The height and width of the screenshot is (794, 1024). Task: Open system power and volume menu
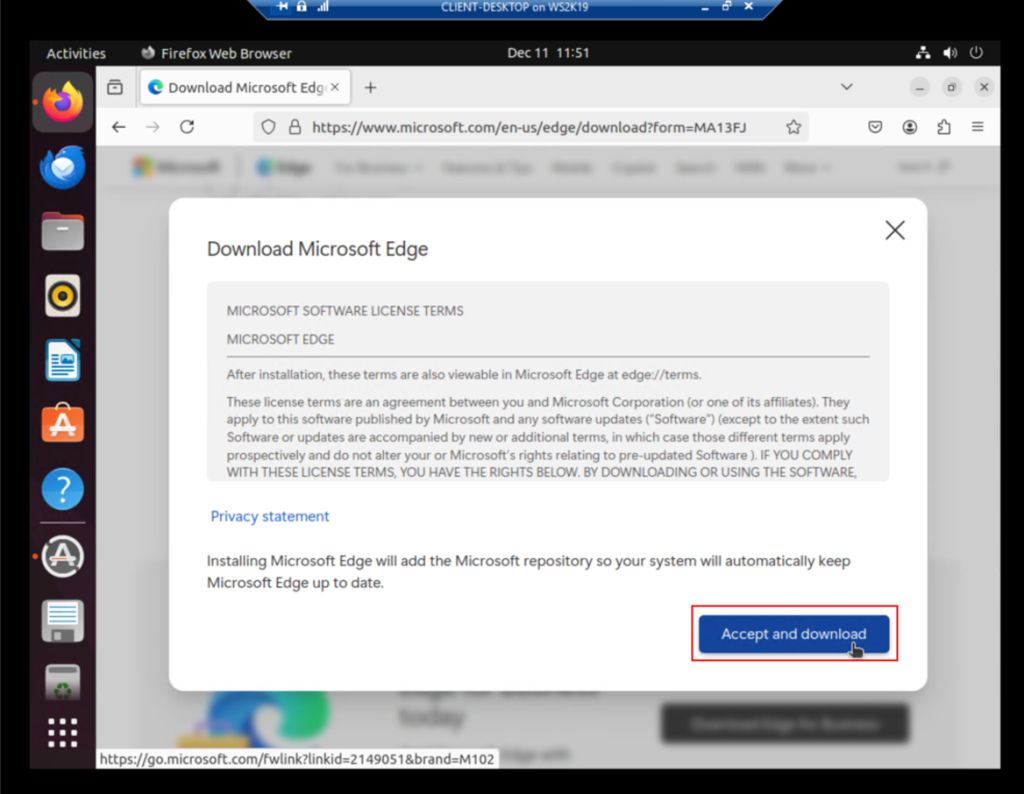[x=950, y=53]
